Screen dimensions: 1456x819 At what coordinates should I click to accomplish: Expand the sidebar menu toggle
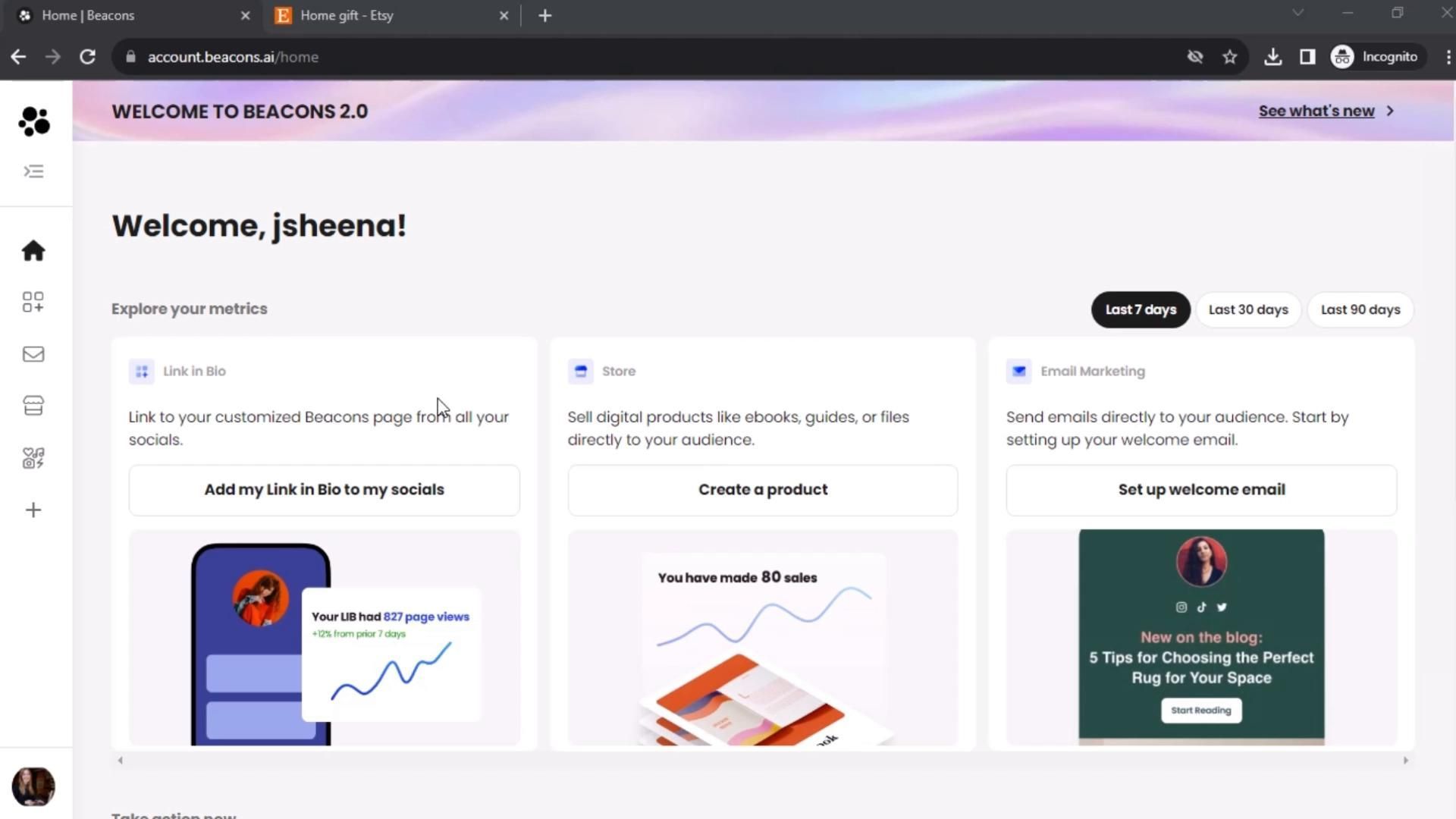coord(33,171)
